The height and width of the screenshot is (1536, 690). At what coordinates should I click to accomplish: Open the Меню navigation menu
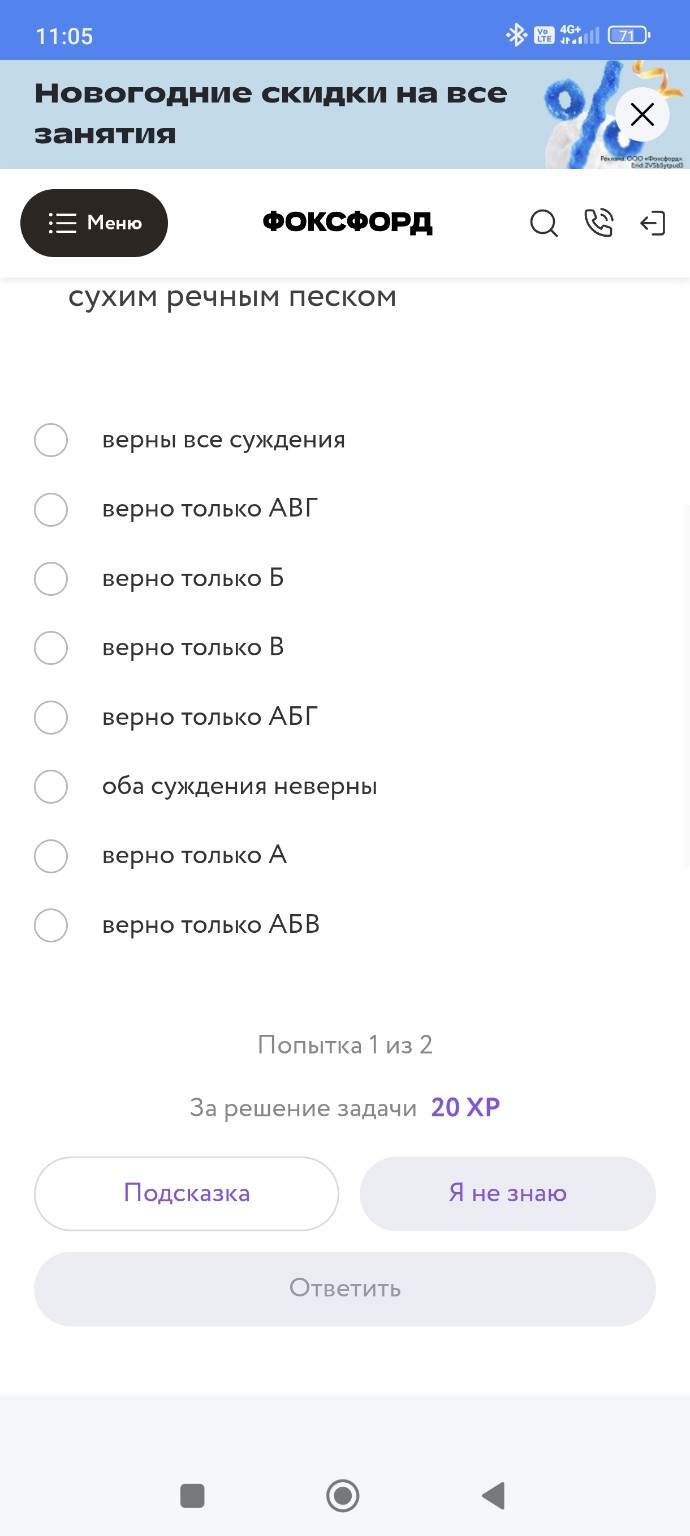(x=94, y=222)
